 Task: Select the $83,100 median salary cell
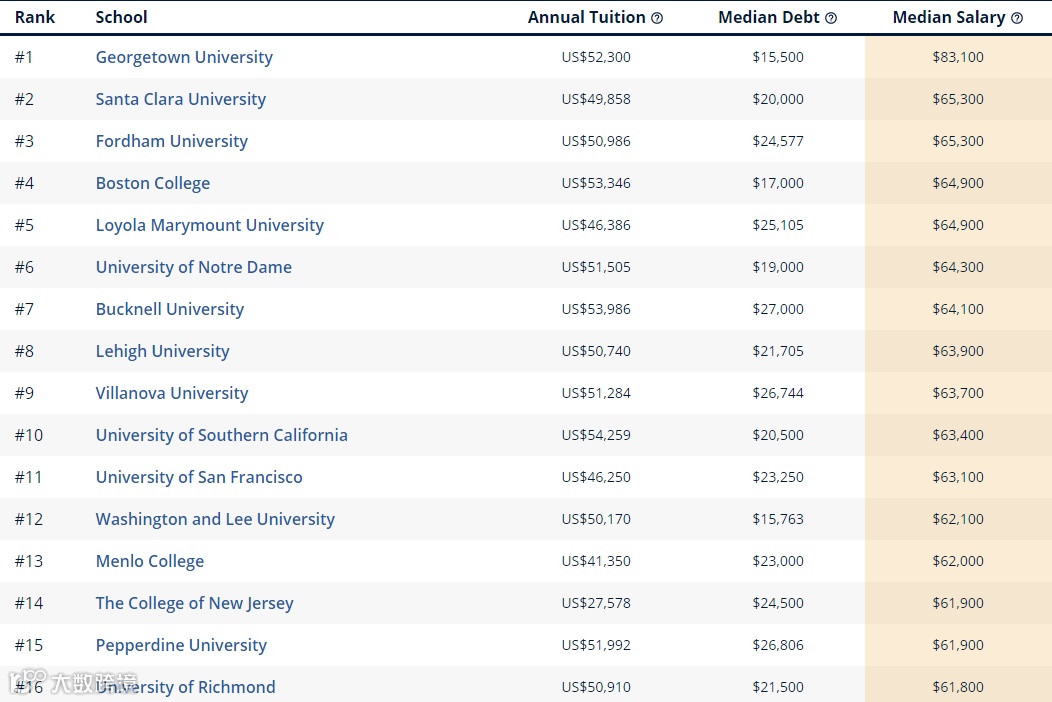[958, 57]
